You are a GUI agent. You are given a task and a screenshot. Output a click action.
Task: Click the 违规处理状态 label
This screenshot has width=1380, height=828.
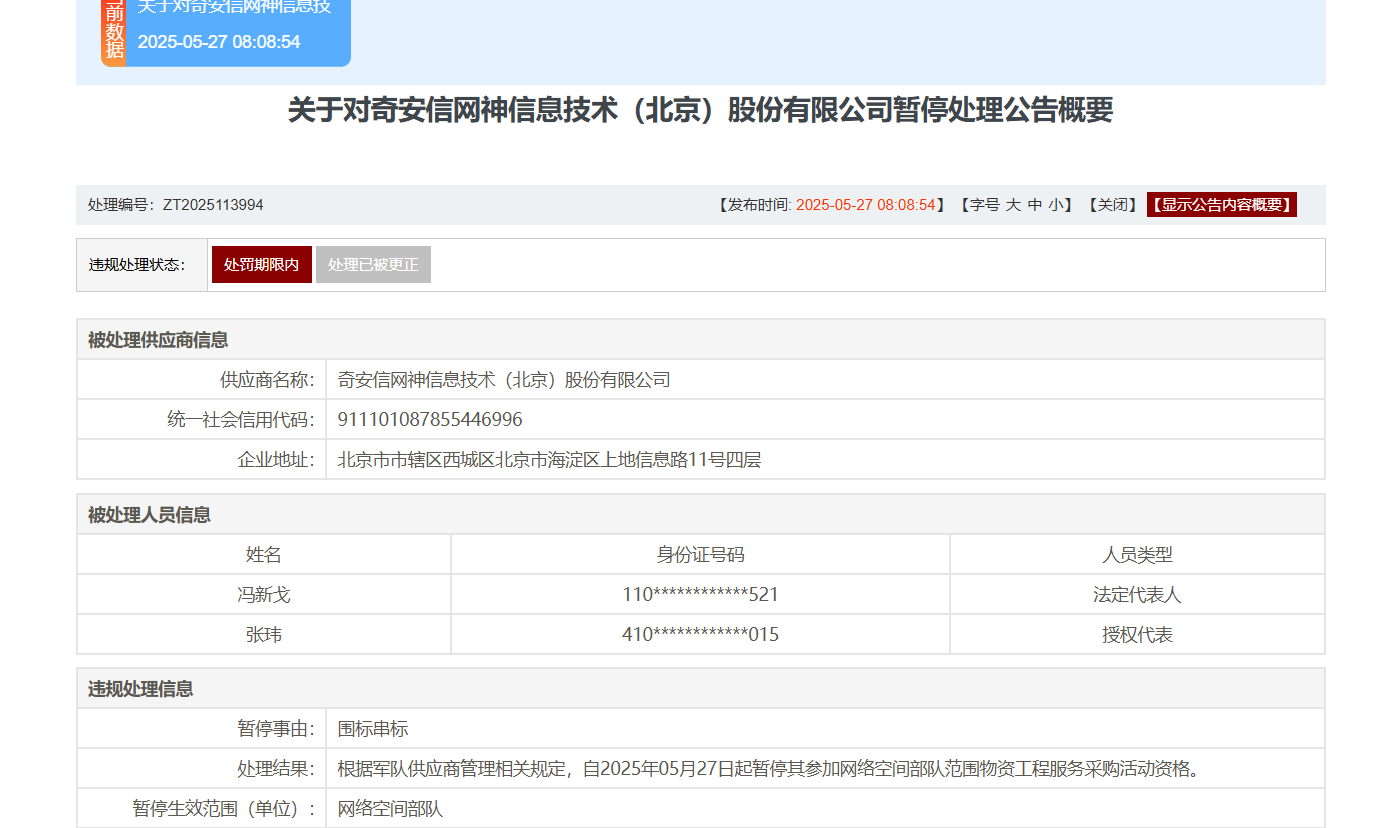point(137,265)
